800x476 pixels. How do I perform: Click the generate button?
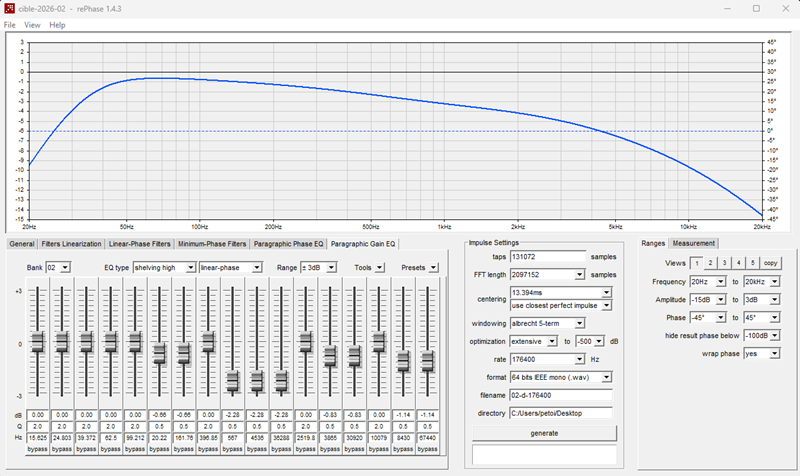[x=544, y=433]
